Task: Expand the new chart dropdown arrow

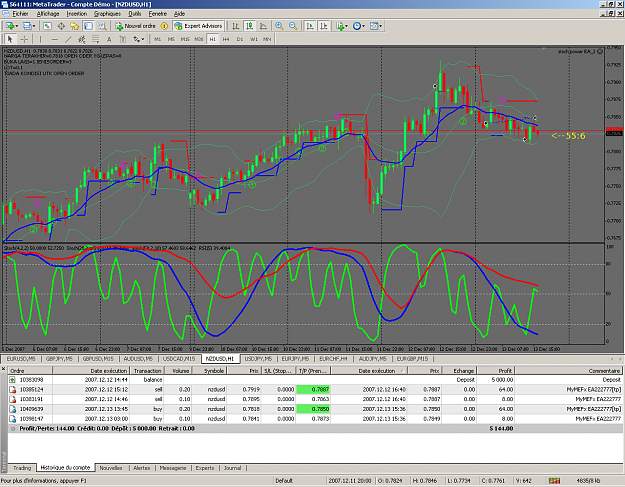Action: [17, 26]
